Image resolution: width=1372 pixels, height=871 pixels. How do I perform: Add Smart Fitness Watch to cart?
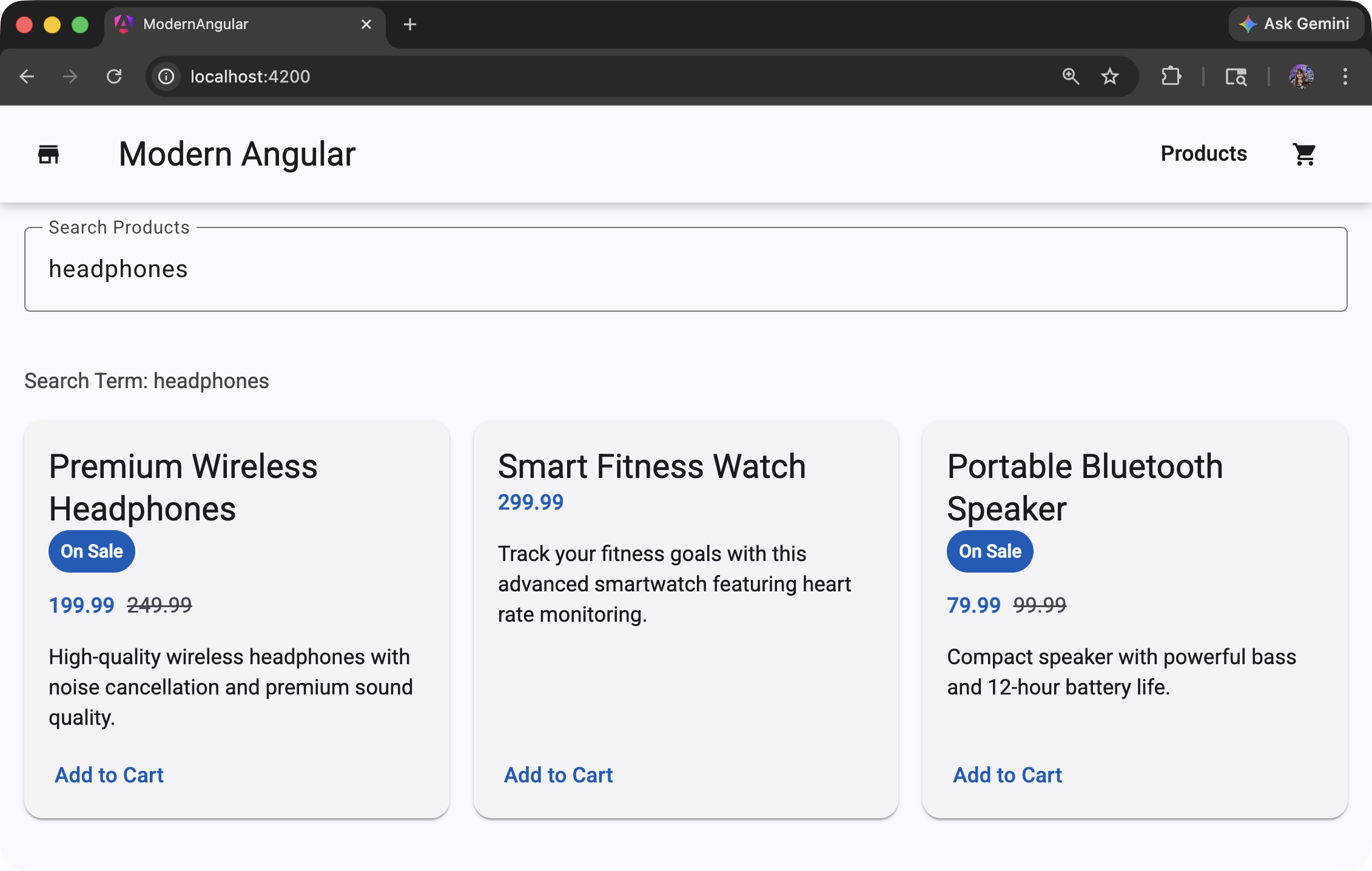558,775
